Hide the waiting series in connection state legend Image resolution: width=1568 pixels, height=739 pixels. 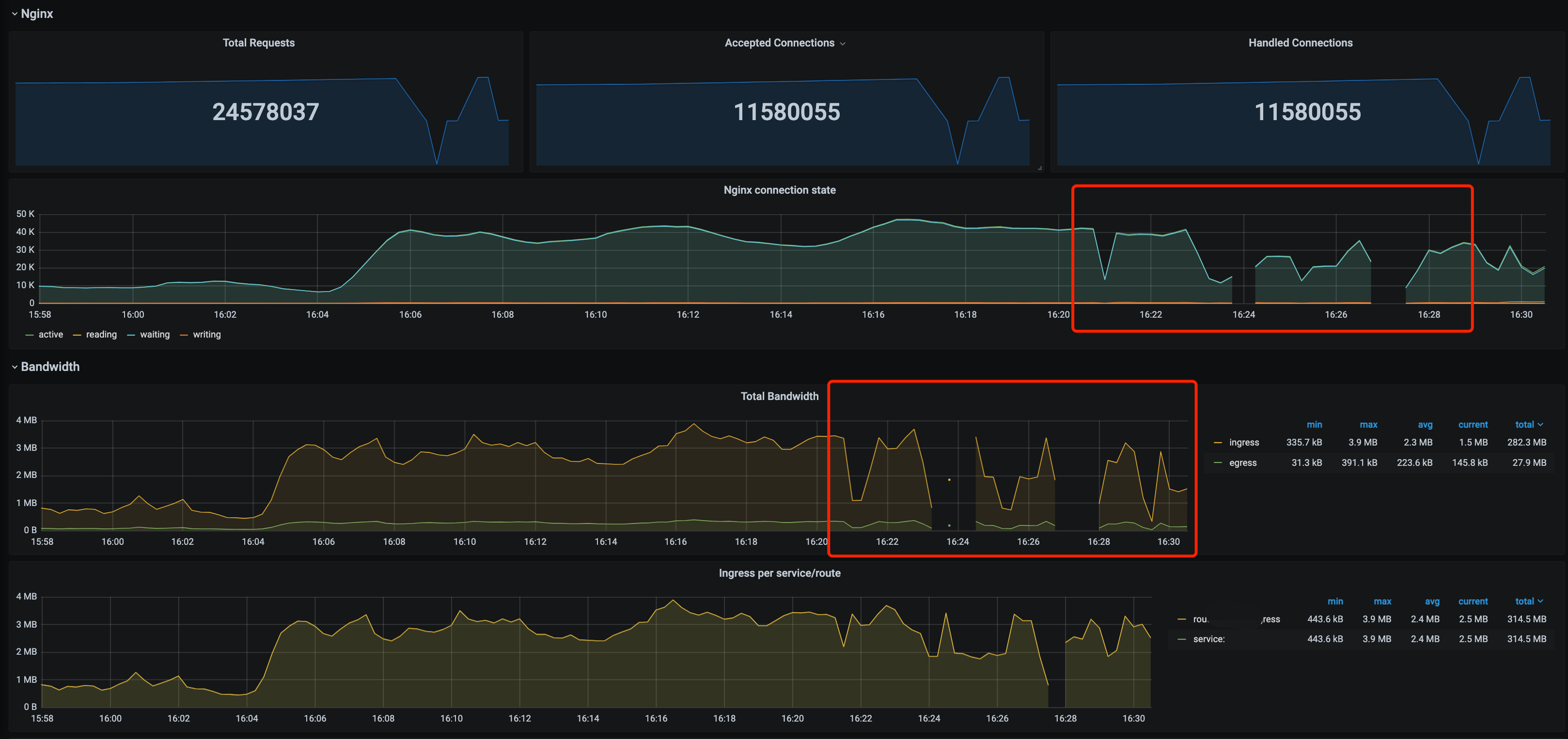point(155,334)
